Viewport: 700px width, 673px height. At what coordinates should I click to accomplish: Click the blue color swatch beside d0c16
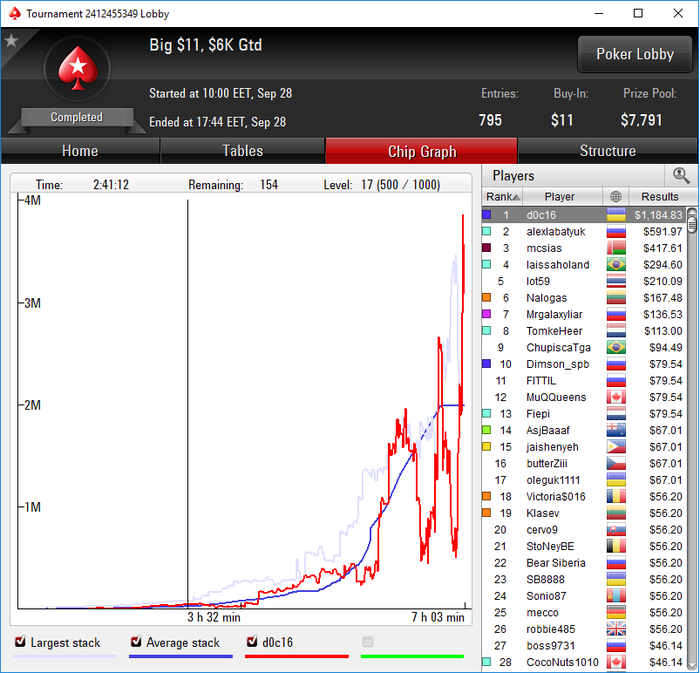pos(487,215)
